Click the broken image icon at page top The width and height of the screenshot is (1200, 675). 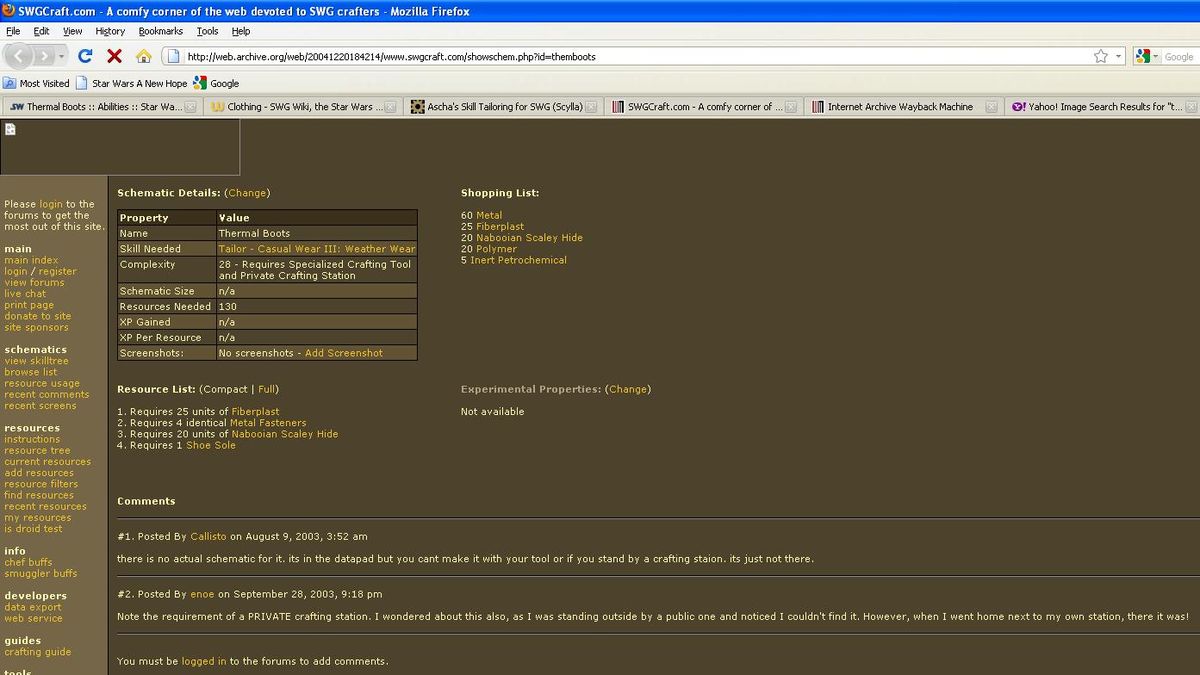10,129
